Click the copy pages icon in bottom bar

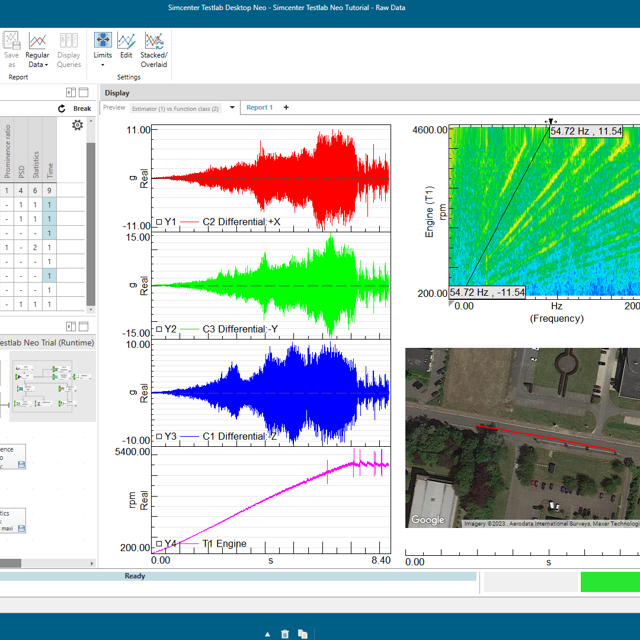[302, 634]
